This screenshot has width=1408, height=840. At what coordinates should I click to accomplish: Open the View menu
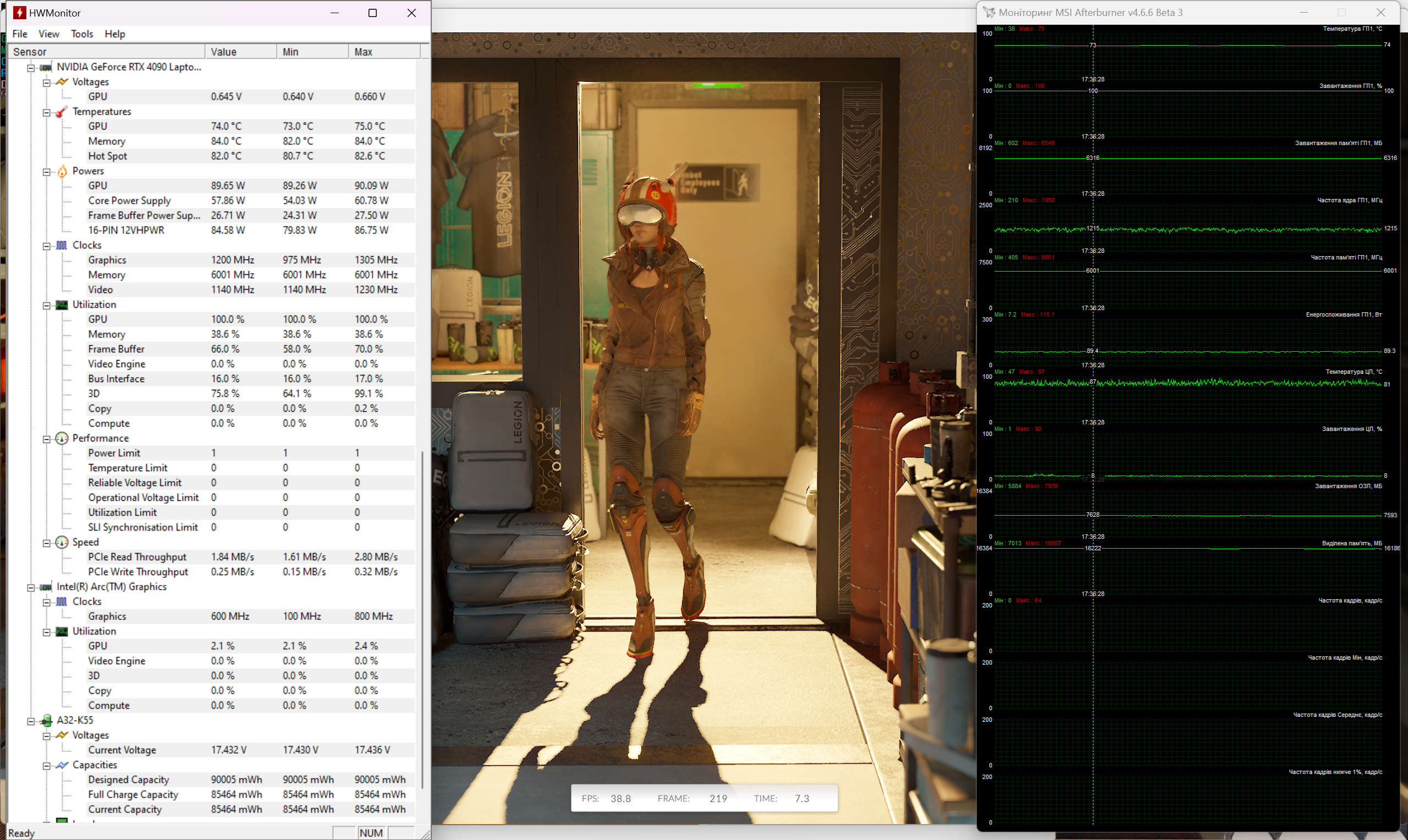(49, 34)
